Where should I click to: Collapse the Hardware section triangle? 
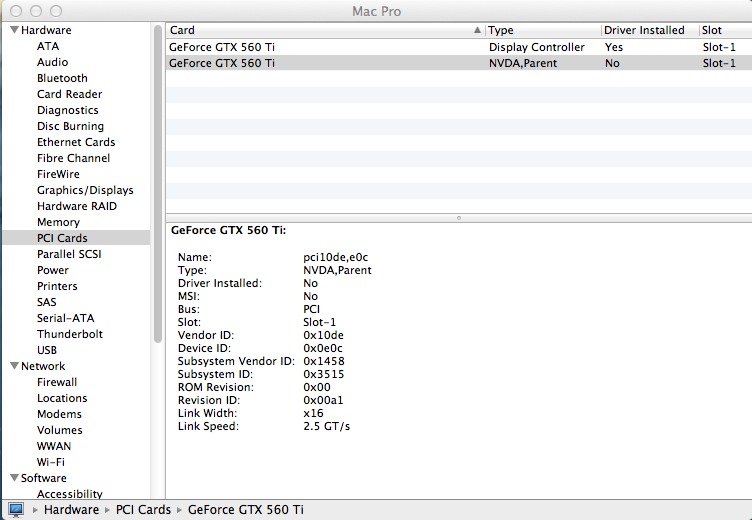click(x=14, y=30)
